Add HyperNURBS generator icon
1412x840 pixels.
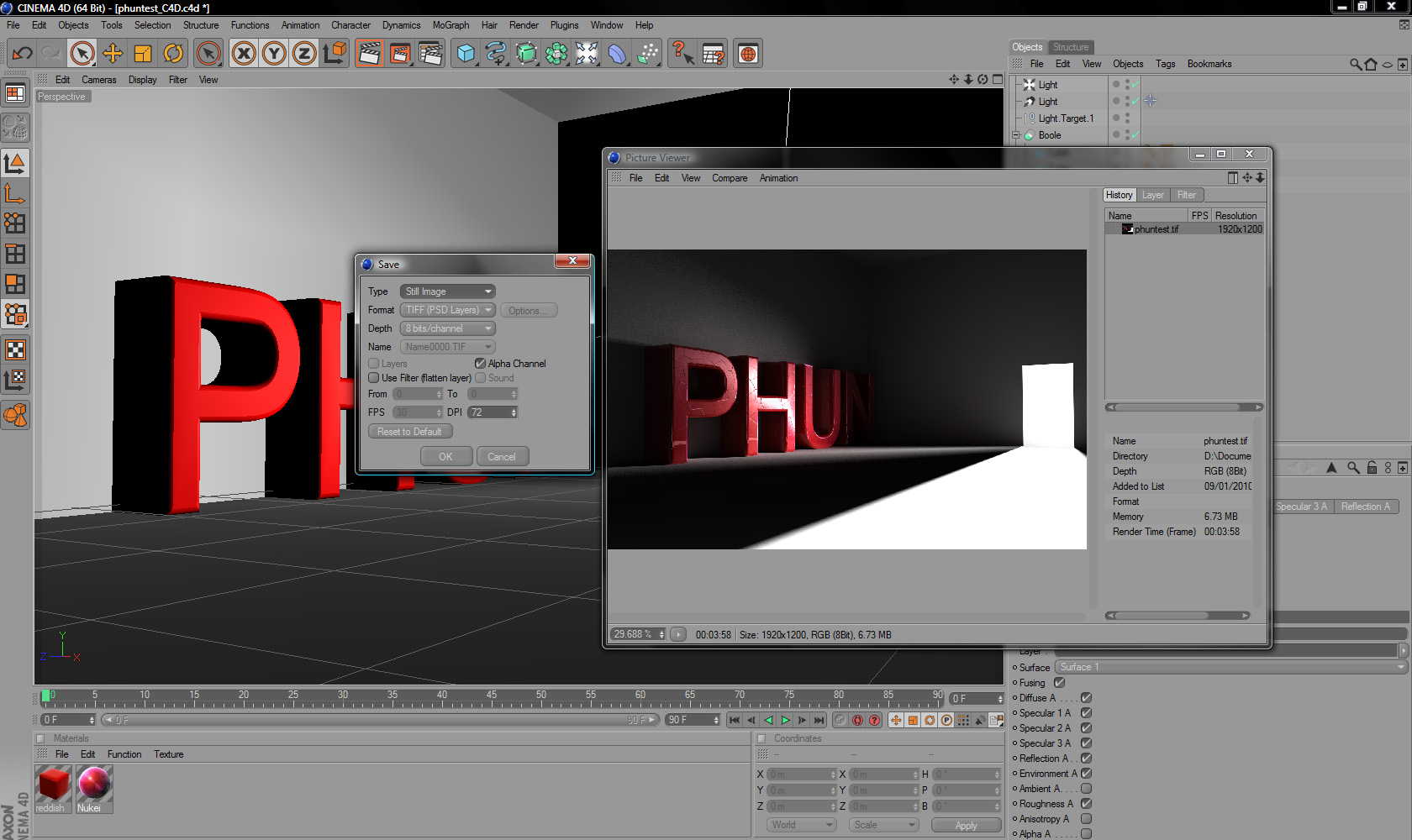(526, 54)
